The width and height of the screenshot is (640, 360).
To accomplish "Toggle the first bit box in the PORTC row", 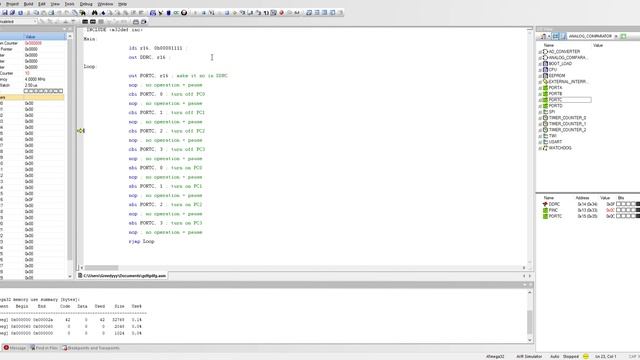I will coord(618,216).
